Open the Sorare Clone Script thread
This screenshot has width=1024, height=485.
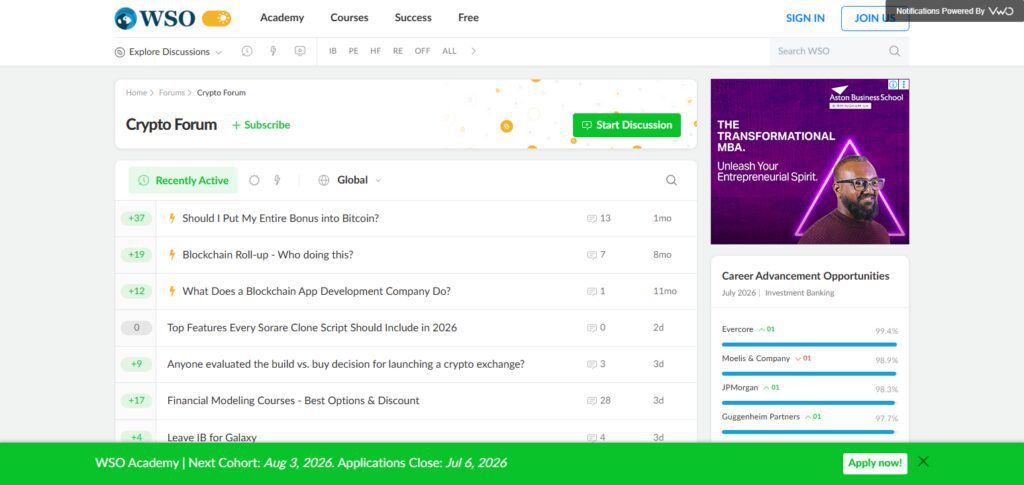[312, 328]
